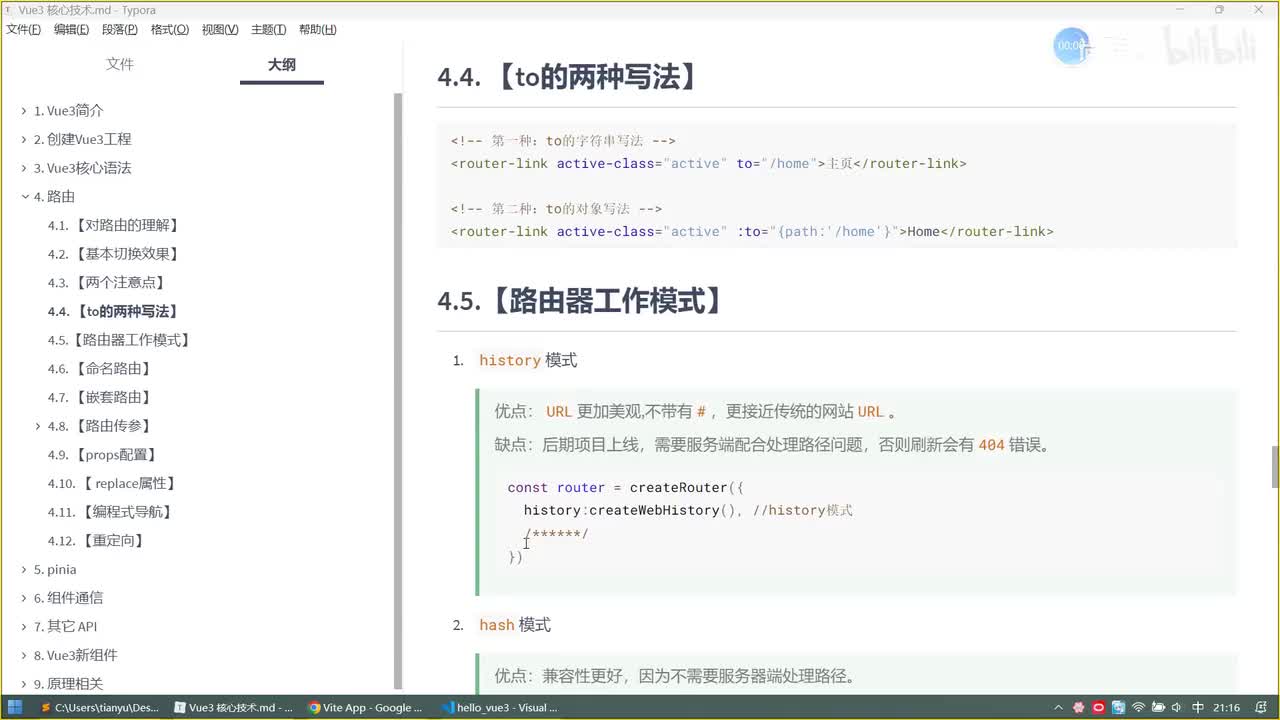
Task: Open the Windows Start menu
Action: point(15,707)
